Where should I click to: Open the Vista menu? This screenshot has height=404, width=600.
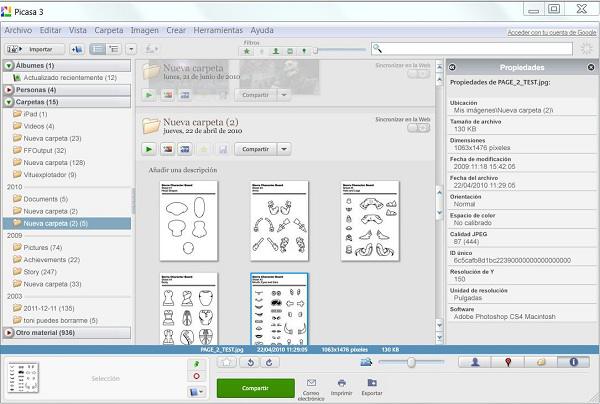tap(78, 30)
